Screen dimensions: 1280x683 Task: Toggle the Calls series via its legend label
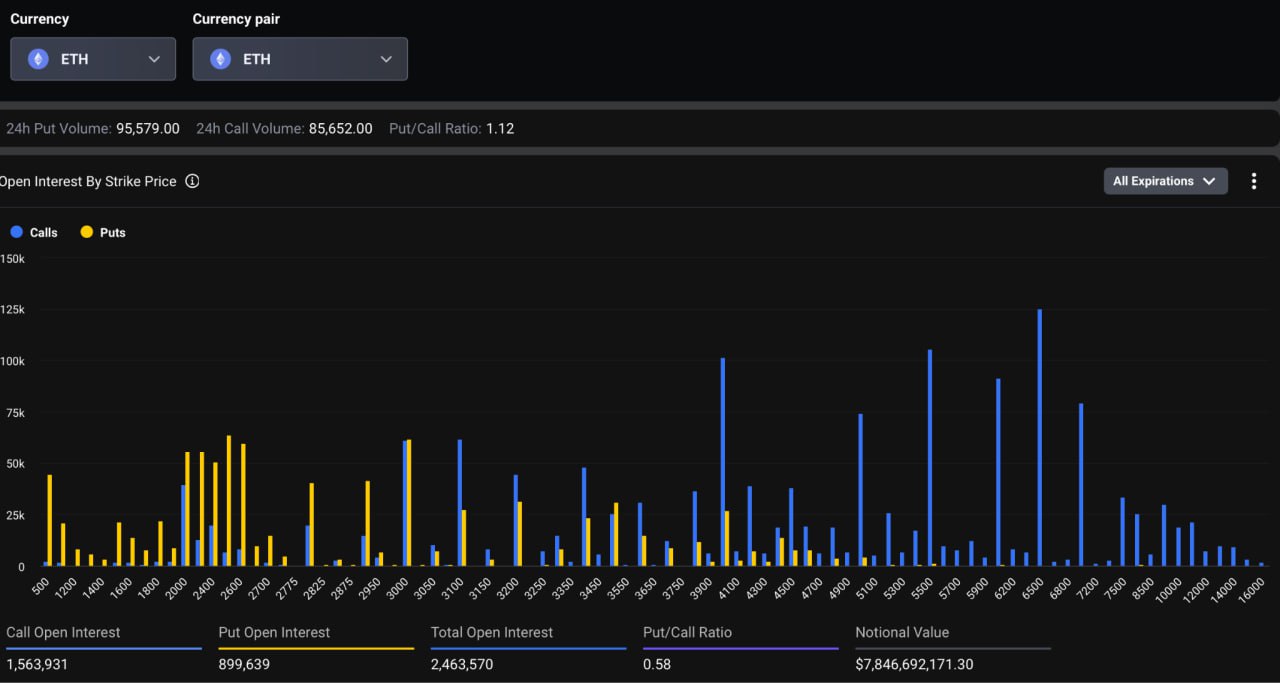[43, 232]
